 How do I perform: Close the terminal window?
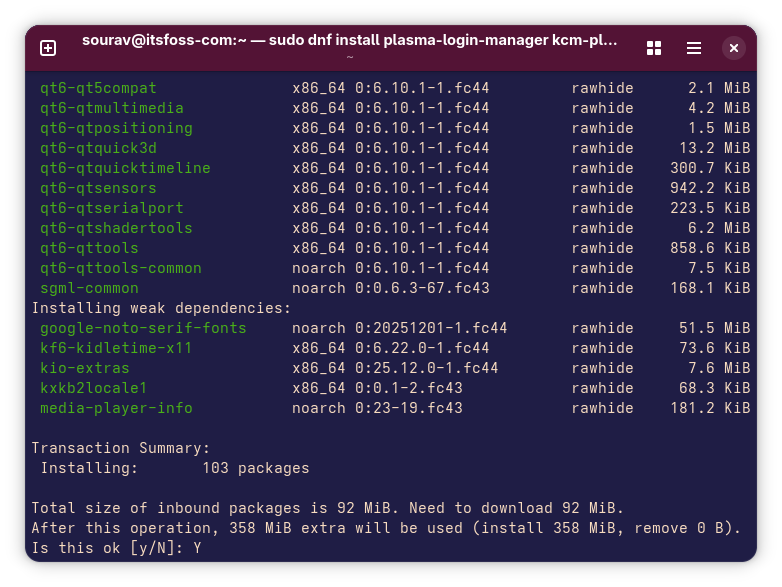pos(734,48)
